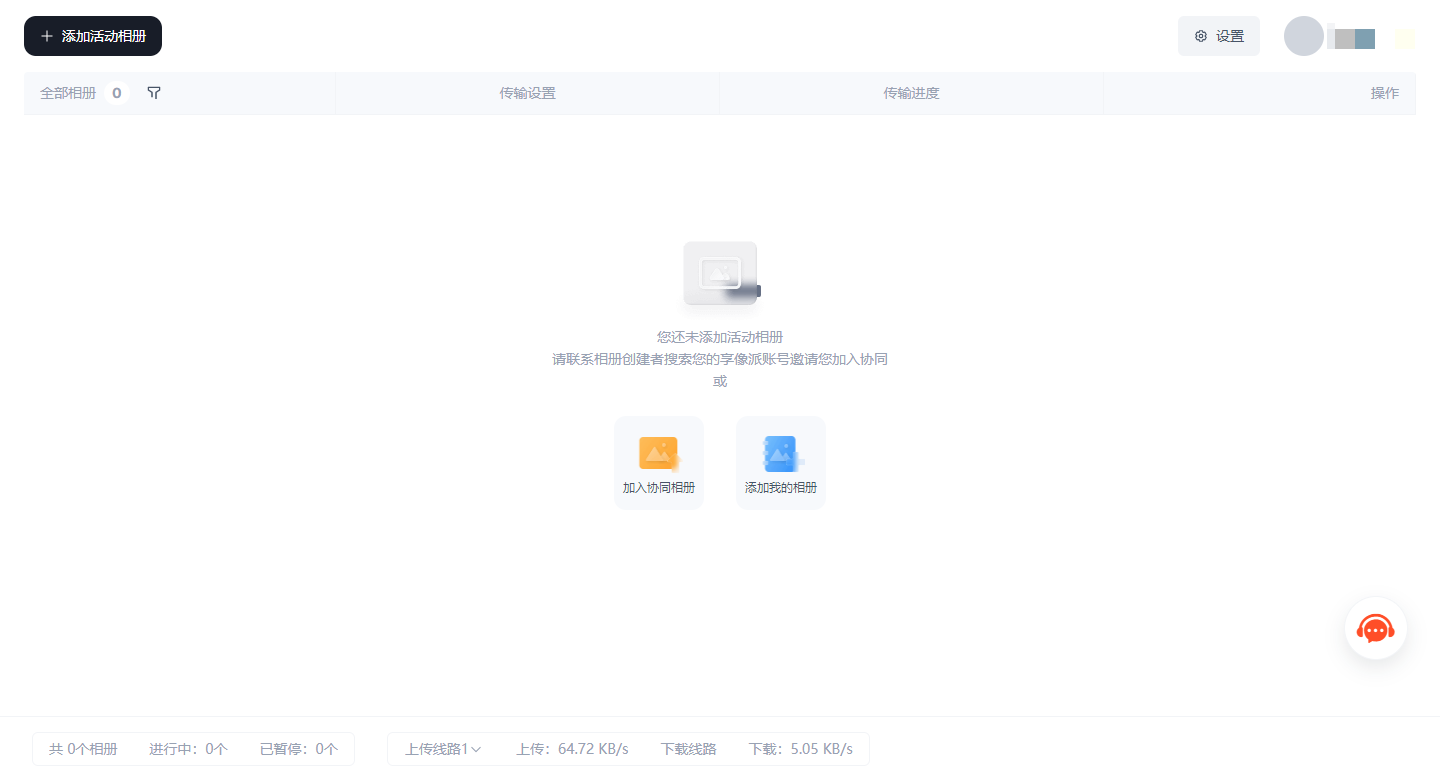Expand the 上传线路1 dropdown

click(x=444, y=749)
